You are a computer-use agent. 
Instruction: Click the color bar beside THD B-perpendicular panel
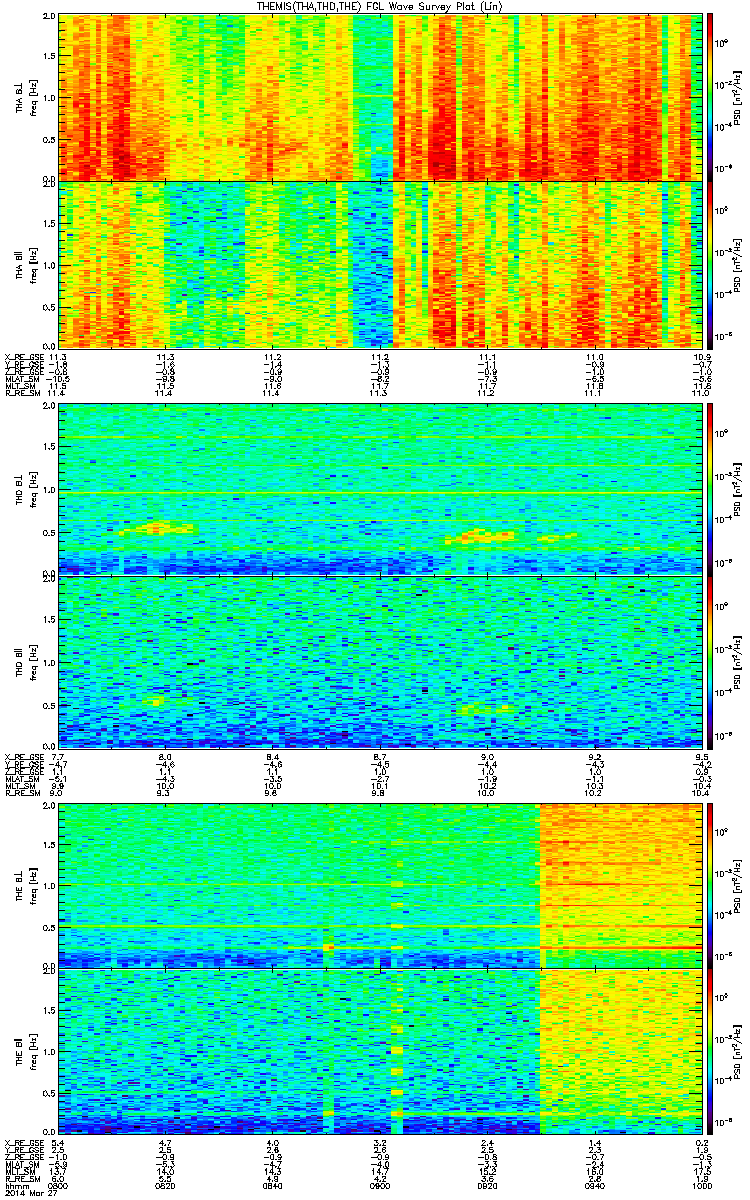[710, 491]
